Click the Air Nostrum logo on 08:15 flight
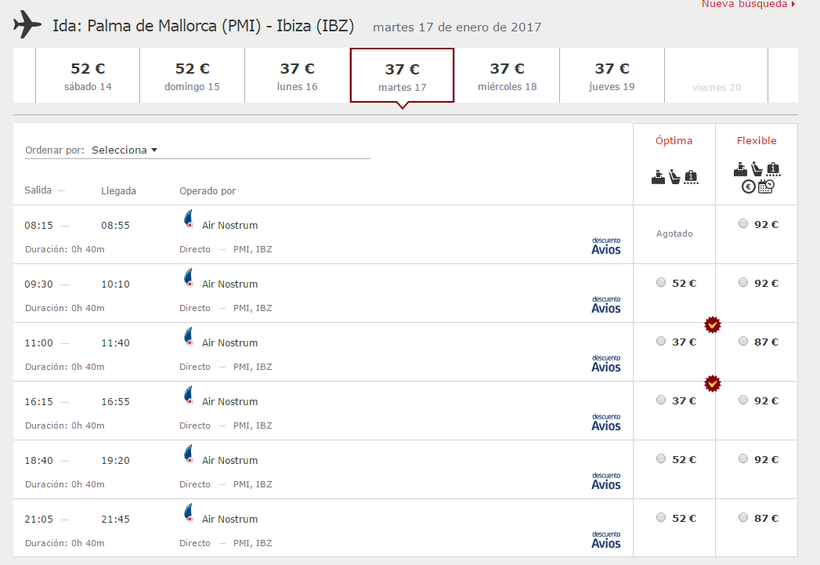This screenshot has height=565, width=820. click(187, 219)
